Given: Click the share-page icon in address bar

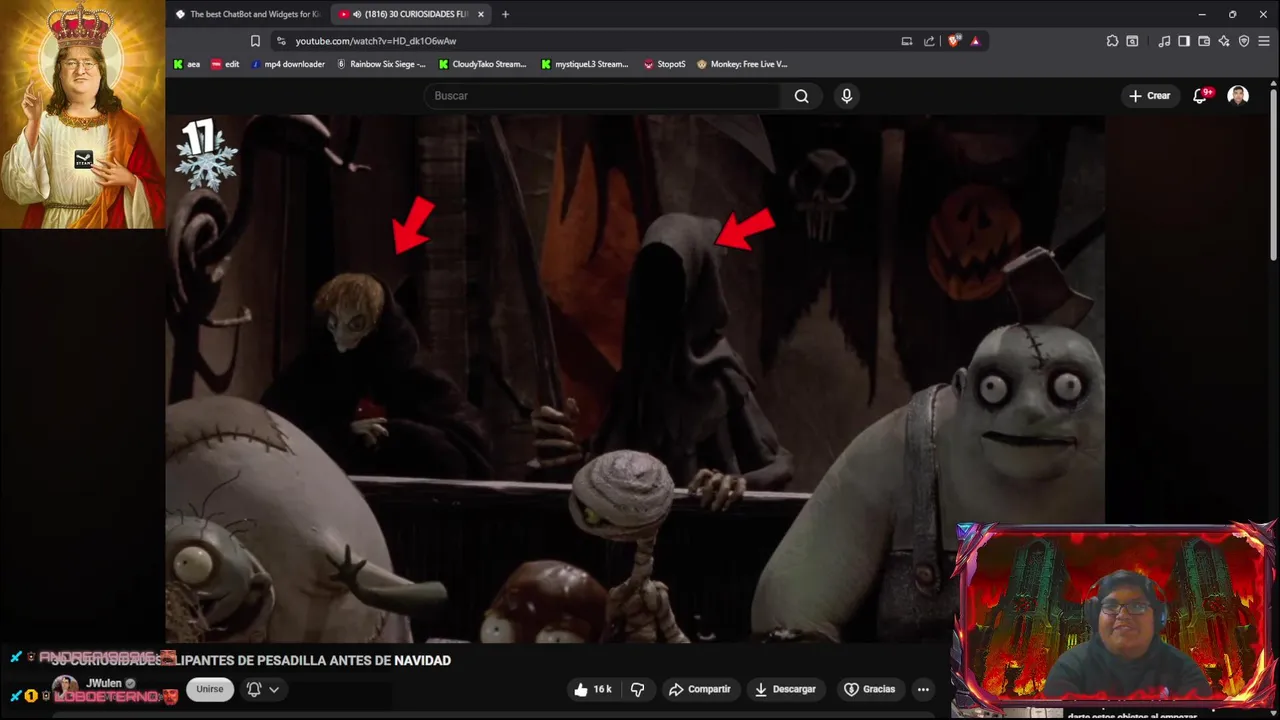Looking at the screenshot, I should (x=929, y=41).
